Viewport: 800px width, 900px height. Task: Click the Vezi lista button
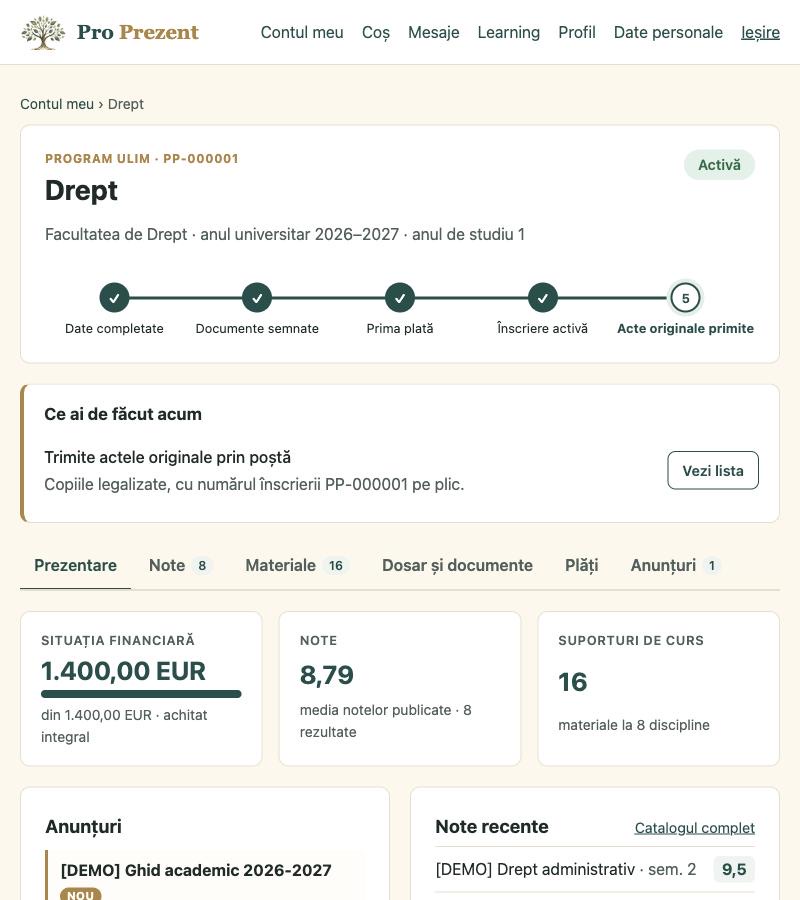713,470
